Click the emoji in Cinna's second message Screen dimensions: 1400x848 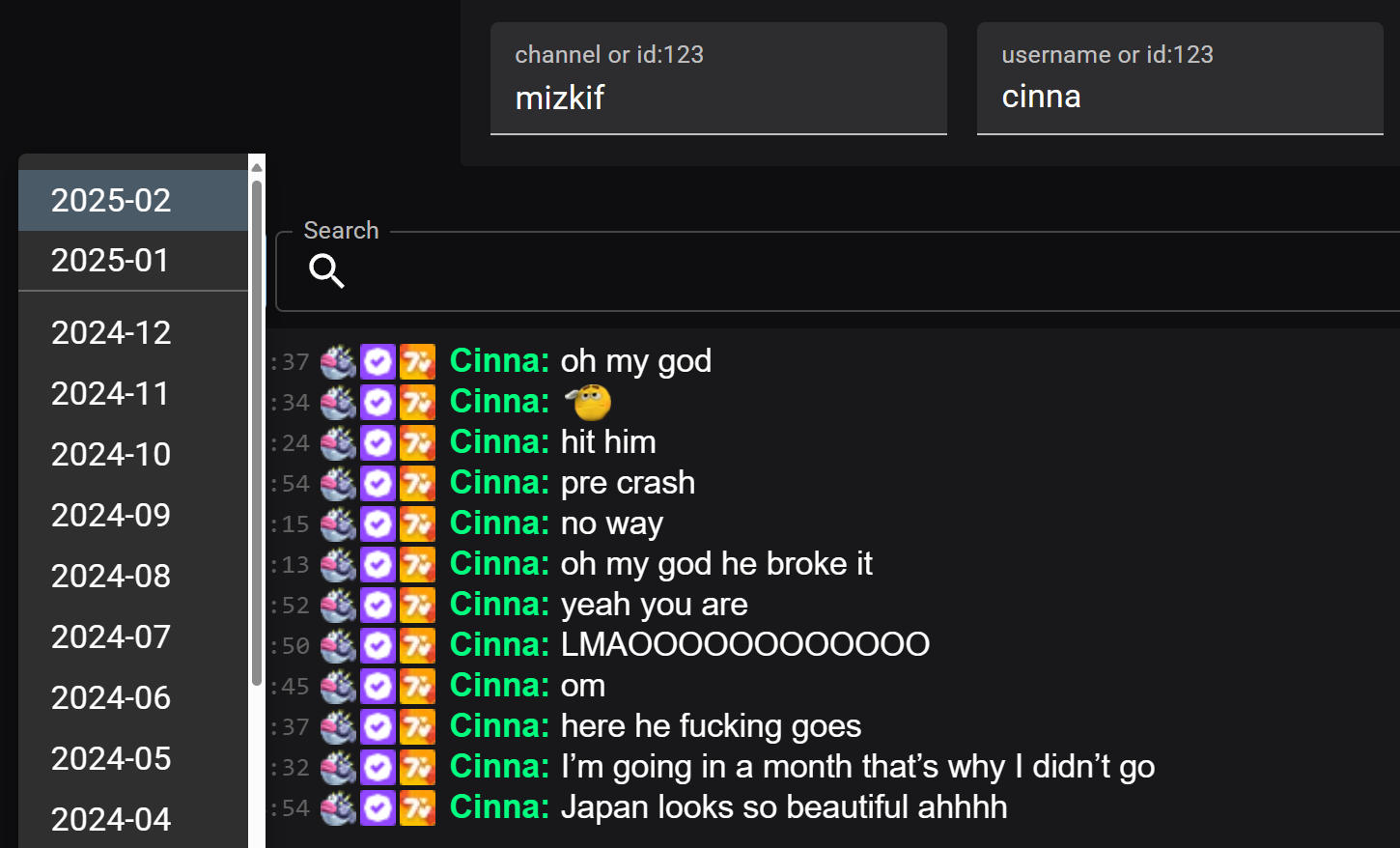[590, 402]
